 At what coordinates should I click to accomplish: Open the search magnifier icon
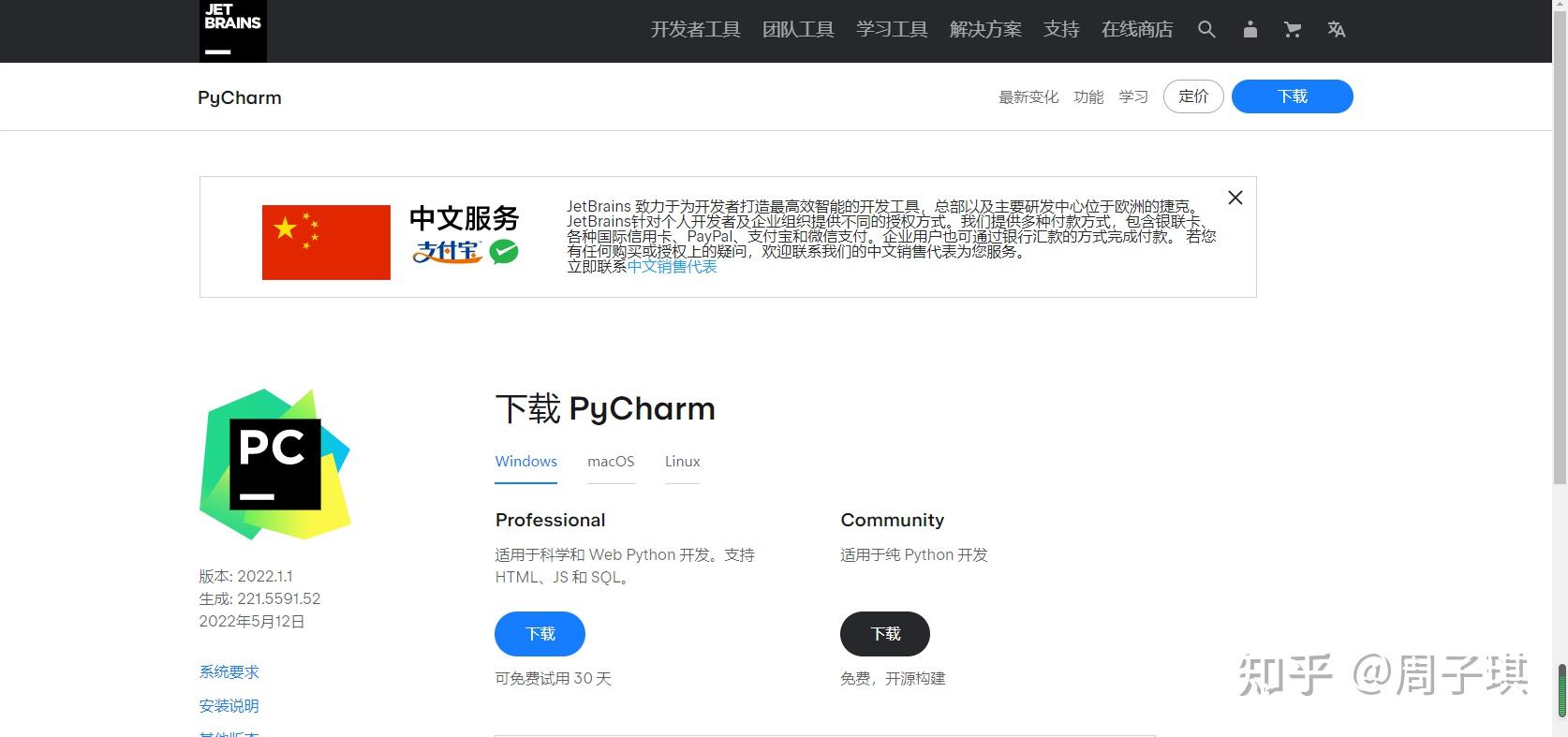tap(1206, 30)
